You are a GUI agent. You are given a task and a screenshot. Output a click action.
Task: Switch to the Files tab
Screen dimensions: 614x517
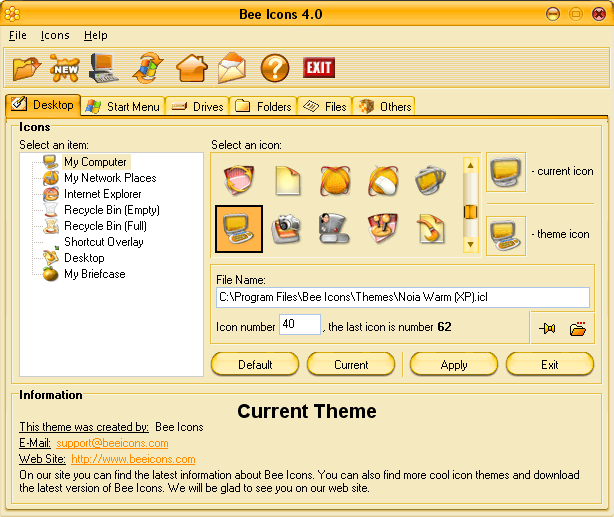coord(325,107)
